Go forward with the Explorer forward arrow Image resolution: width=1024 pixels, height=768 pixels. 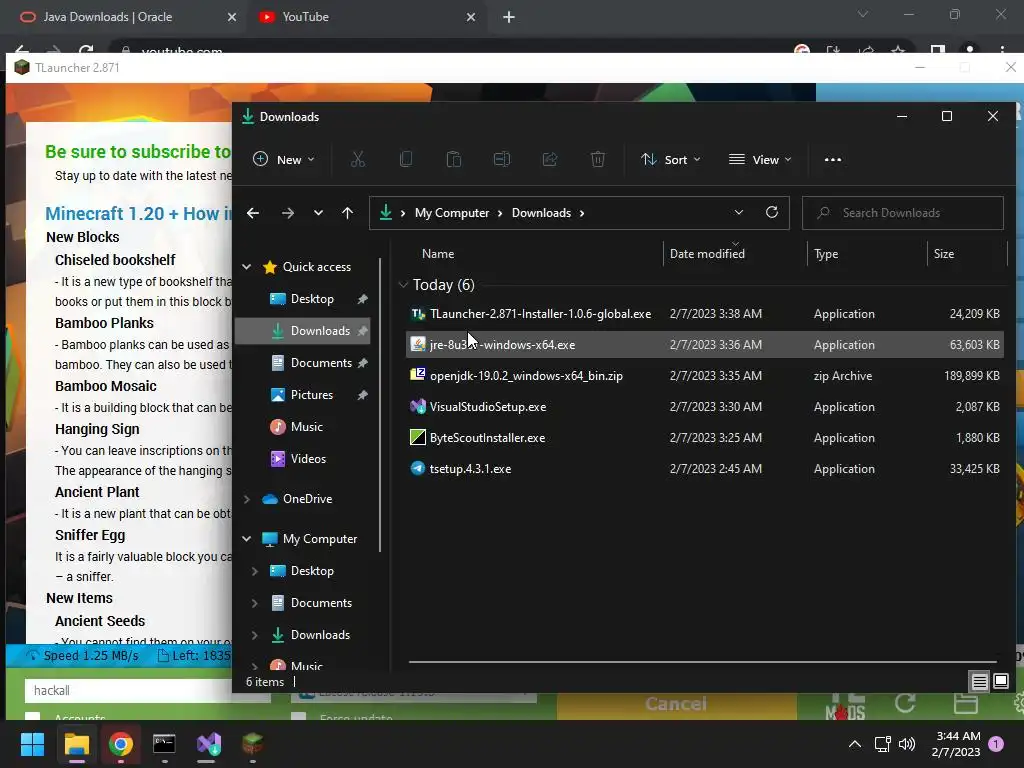pyautogui.click(x=287, y=213)
